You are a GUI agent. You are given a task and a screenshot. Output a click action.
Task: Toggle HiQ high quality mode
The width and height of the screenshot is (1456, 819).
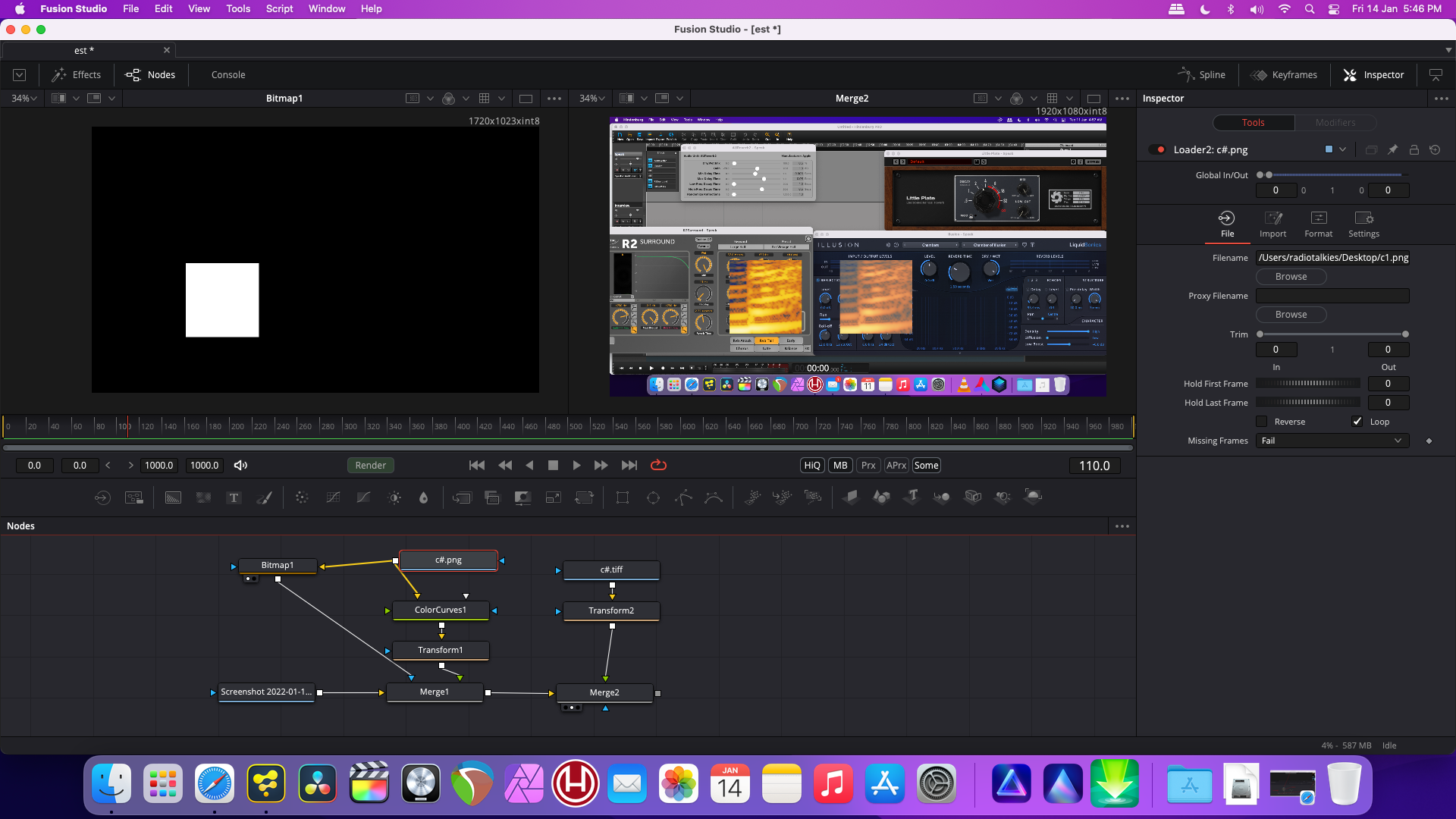coord(812,466)
